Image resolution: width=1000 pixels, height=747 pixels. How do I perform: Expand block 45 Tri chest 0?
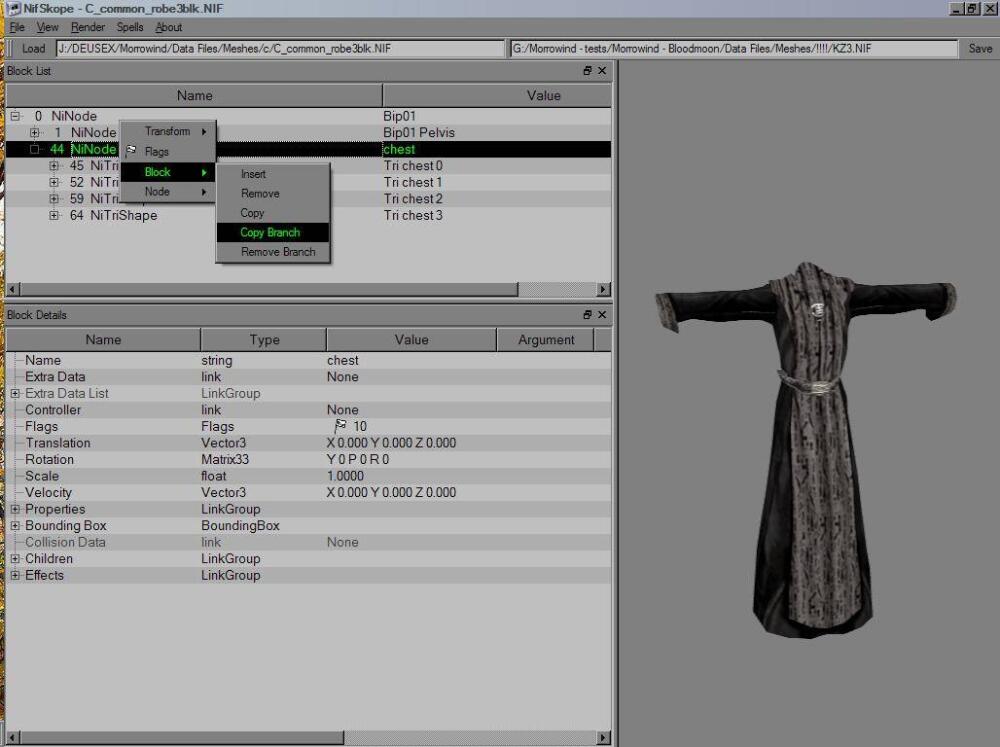click(x=54, y=166)
